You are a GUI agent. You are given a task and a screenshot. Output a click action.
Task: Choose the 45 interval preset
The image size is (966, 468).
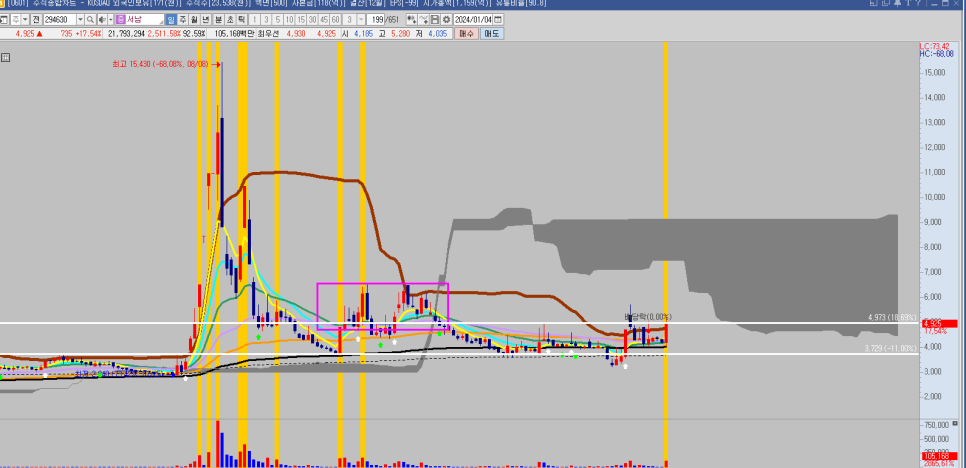(324, 20)
